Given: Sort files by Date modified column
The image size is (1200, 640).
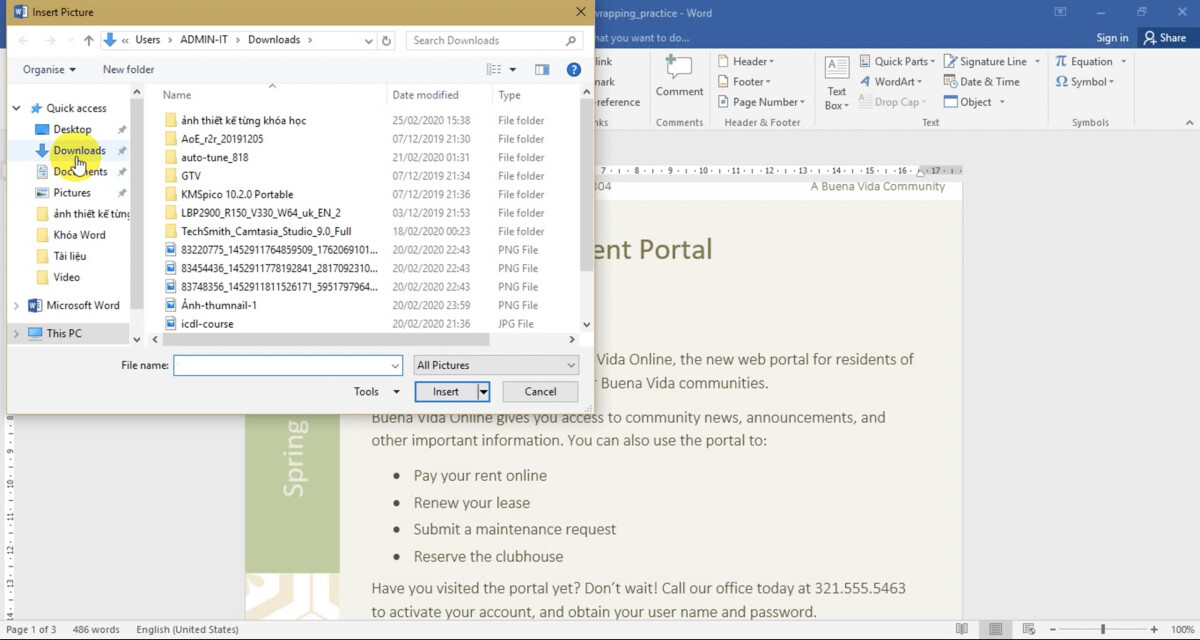Looking at the screenshot, I should click(426, 95).
